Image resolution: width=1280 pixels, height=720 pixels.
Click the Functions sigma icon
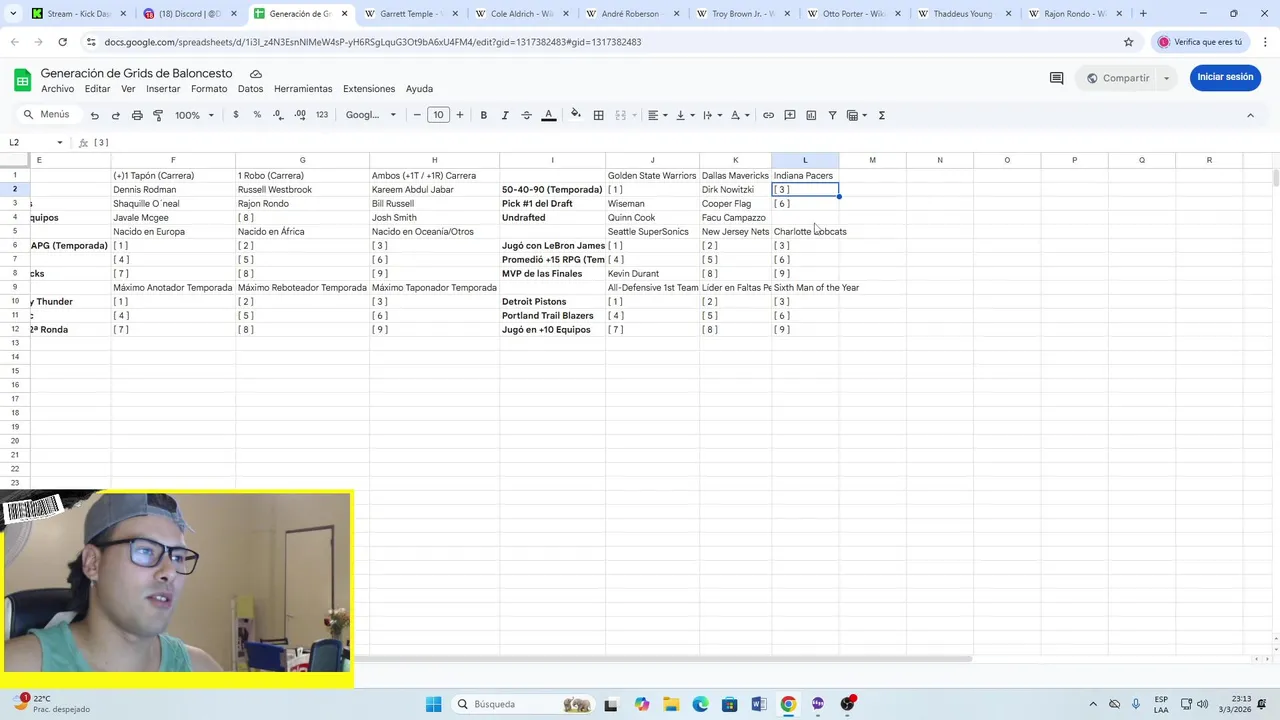point(881,115)
